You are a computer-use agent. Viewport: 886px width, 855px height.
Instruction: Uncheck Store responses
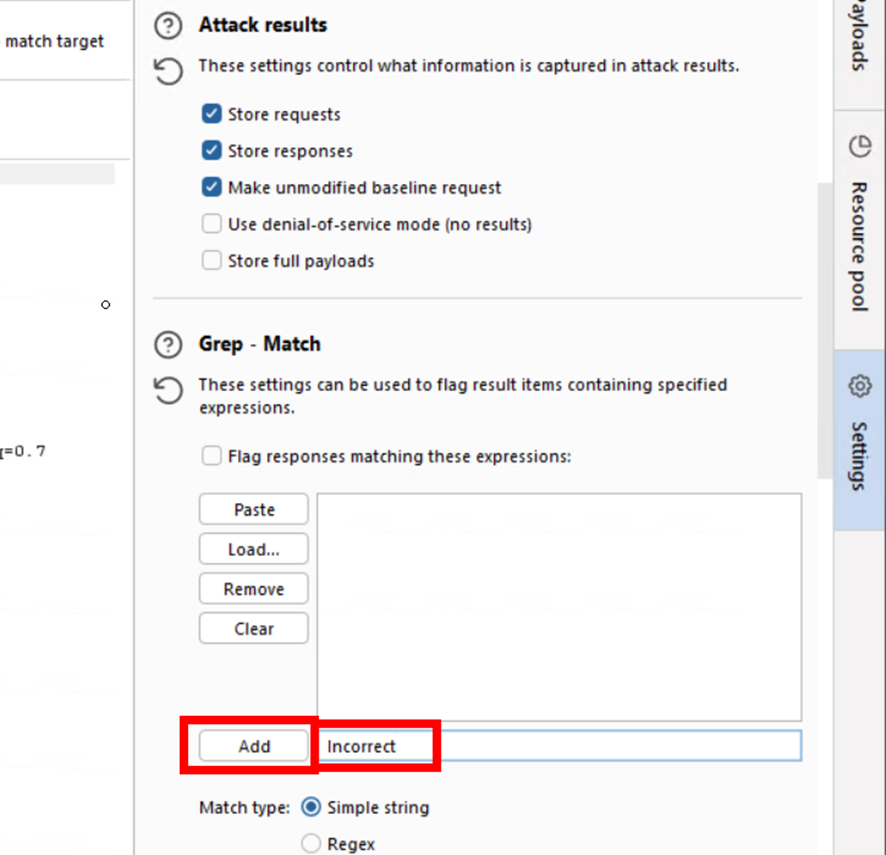click(x=211, y=150)
